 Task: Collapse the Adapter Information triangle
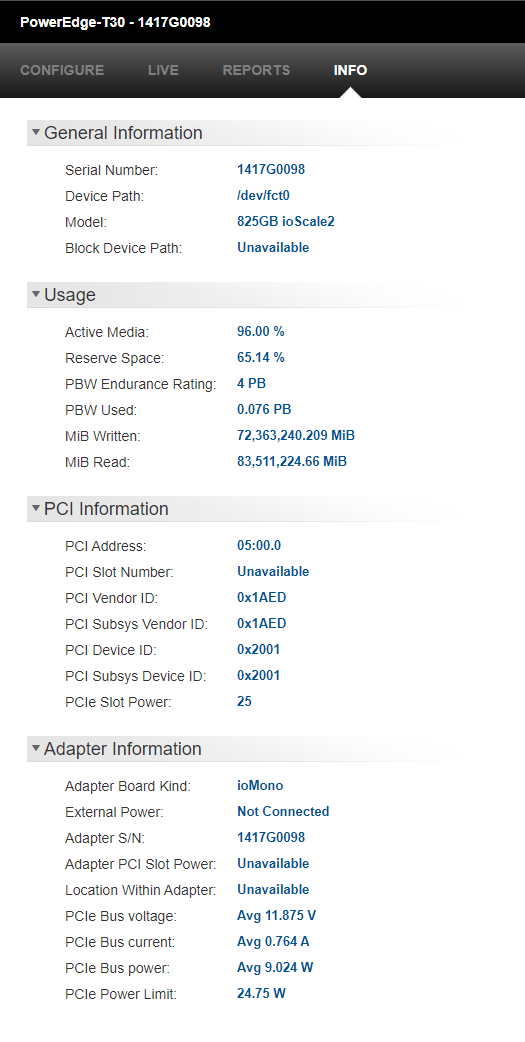36,748
